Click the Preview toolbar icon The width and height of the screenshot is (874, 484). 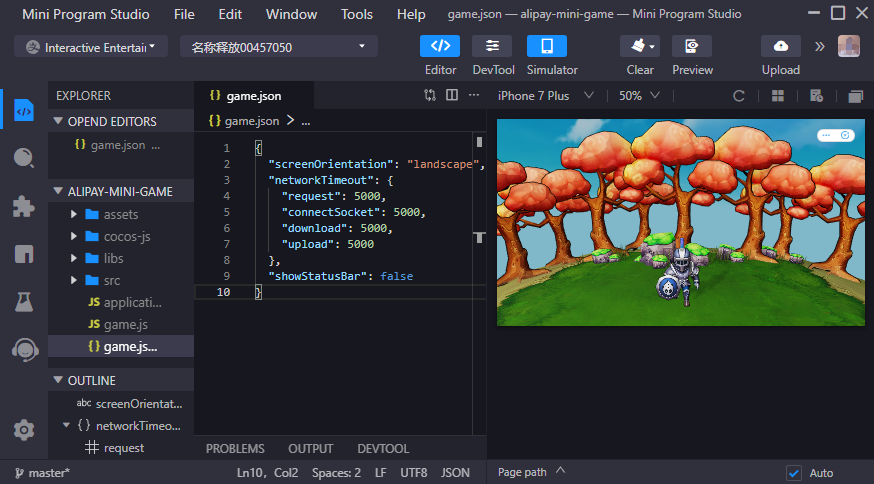pyautogui.click(x=692, y=47)
